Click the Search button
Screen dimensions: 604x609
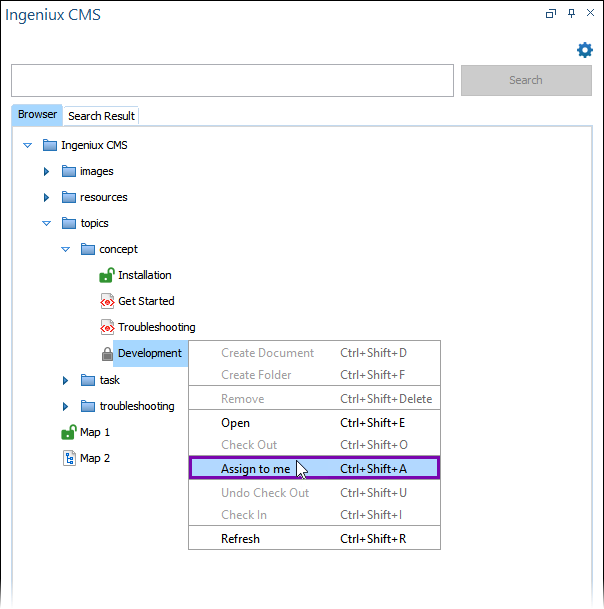click(x=526, y=80)
